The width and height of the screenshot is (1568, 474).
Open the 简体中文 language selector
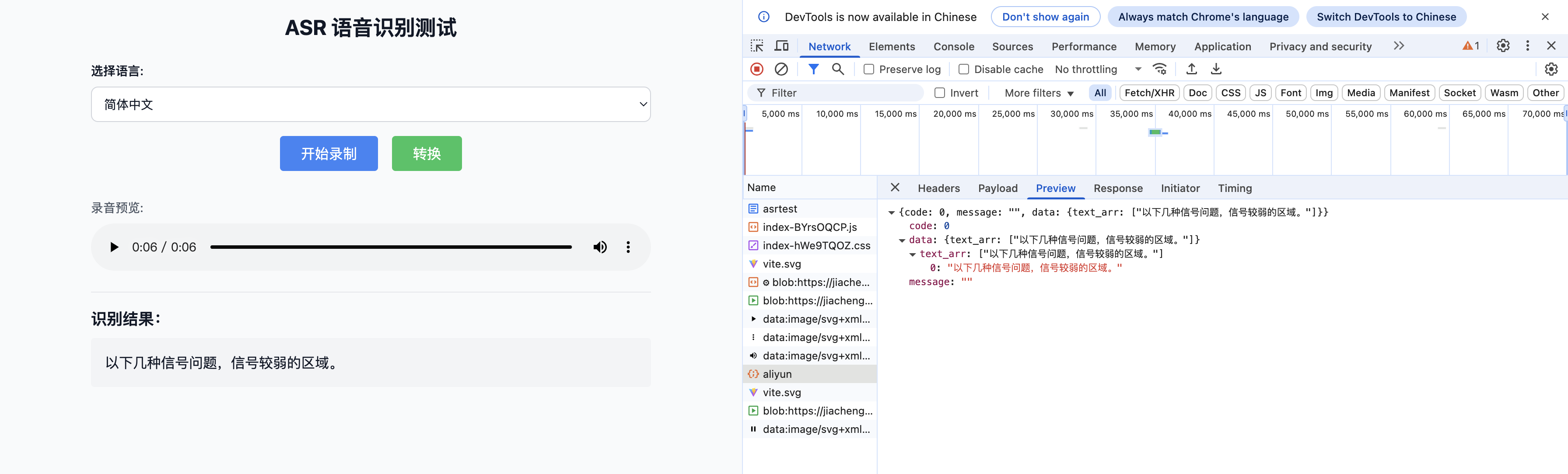(x=371, y=105)
